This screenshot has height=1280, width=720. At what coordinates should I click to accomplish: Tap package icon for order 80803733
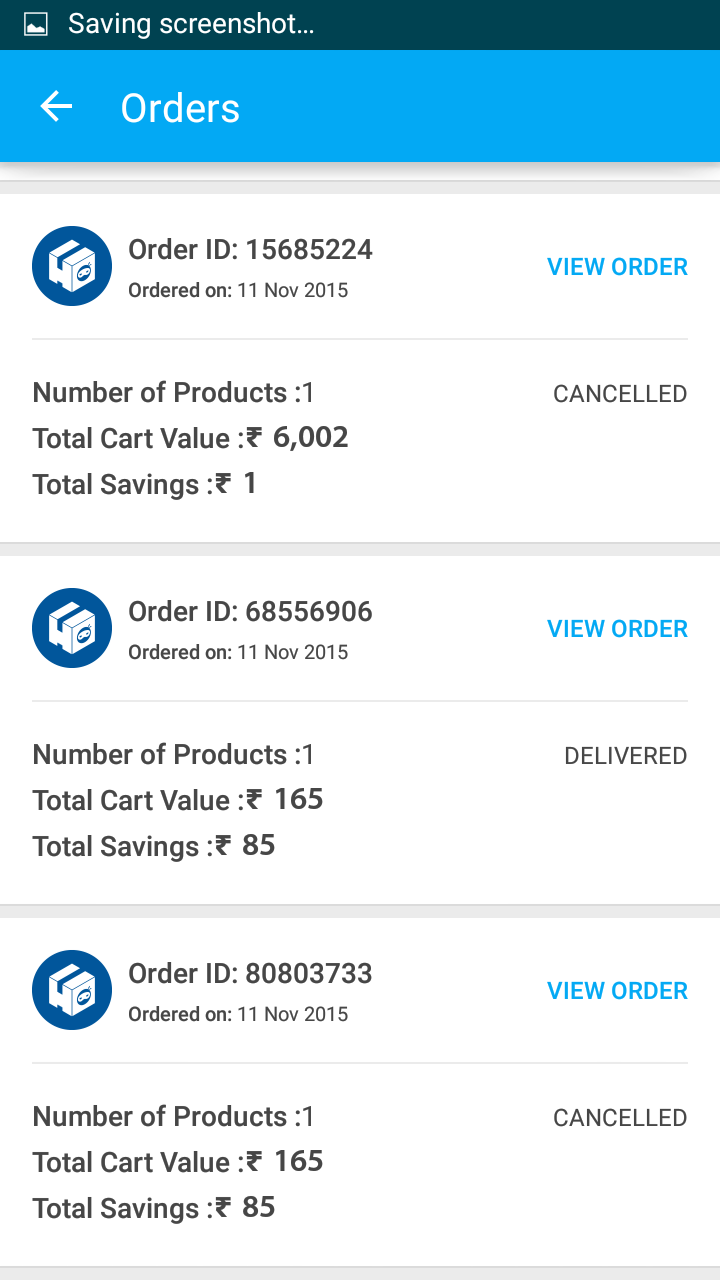(x=72, y=990)
